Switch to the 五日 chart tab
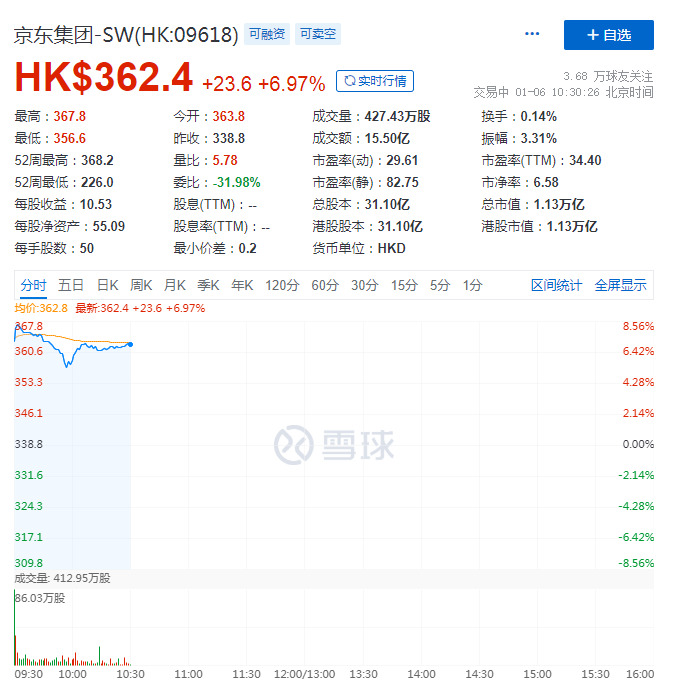 click(71, 285)
